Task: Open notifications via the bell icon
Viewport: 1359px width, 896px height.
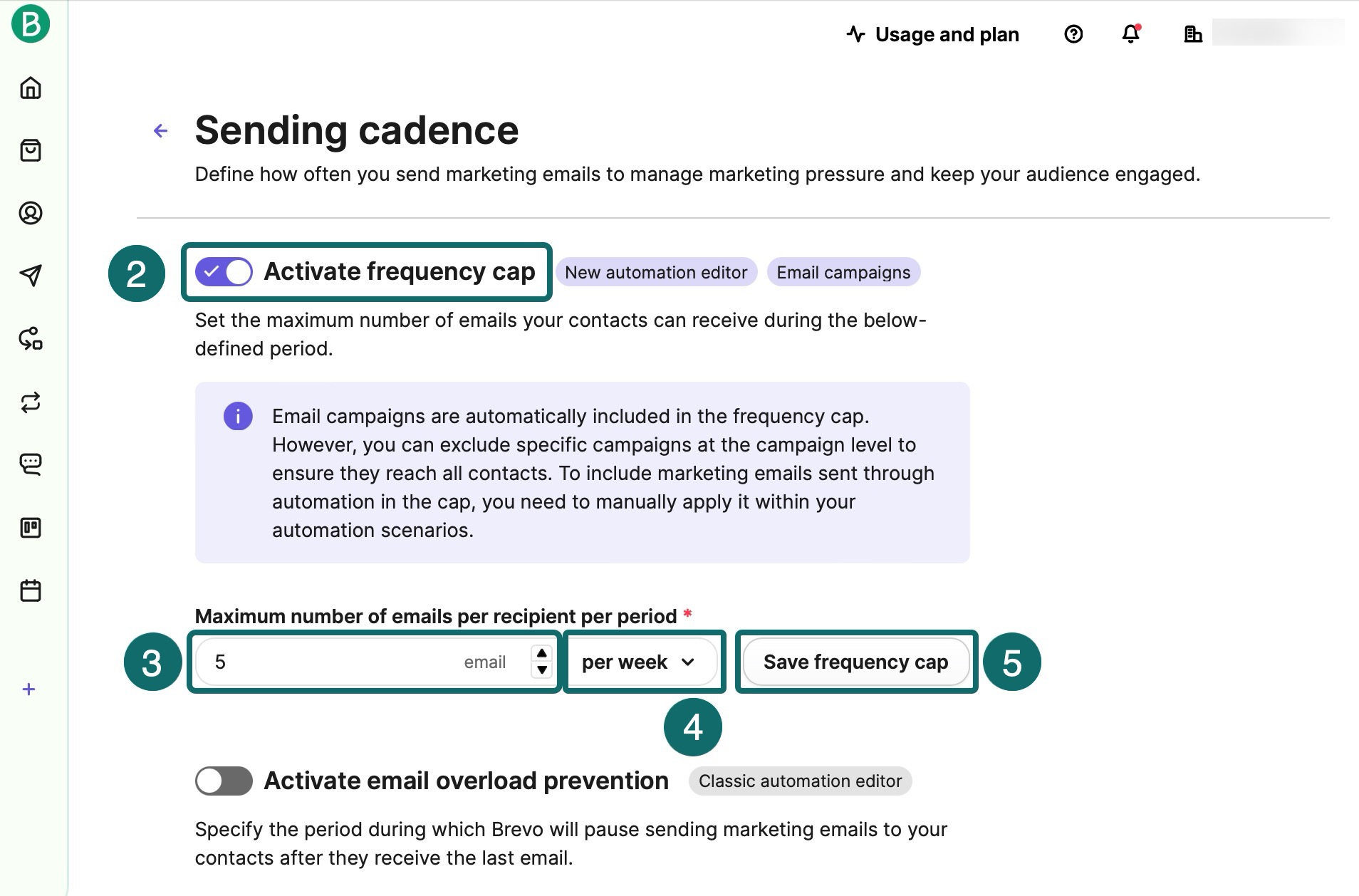Action: coord(1130,34)
